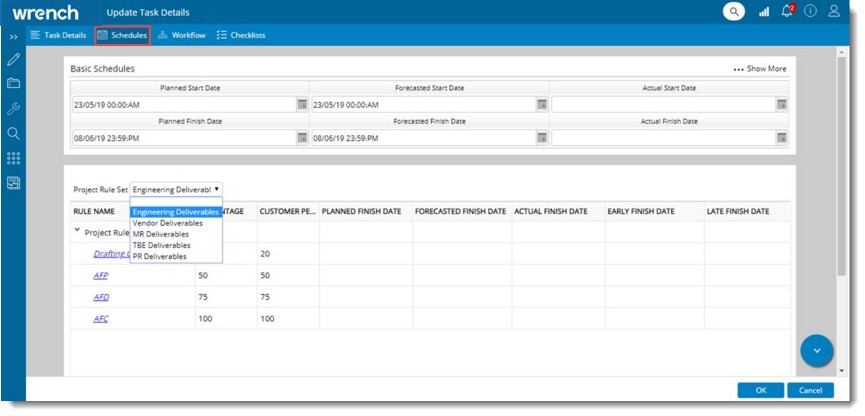Open calendar picker for Planned Start Date
Viewport: 865px width, 416px height.
click(301, 105)
